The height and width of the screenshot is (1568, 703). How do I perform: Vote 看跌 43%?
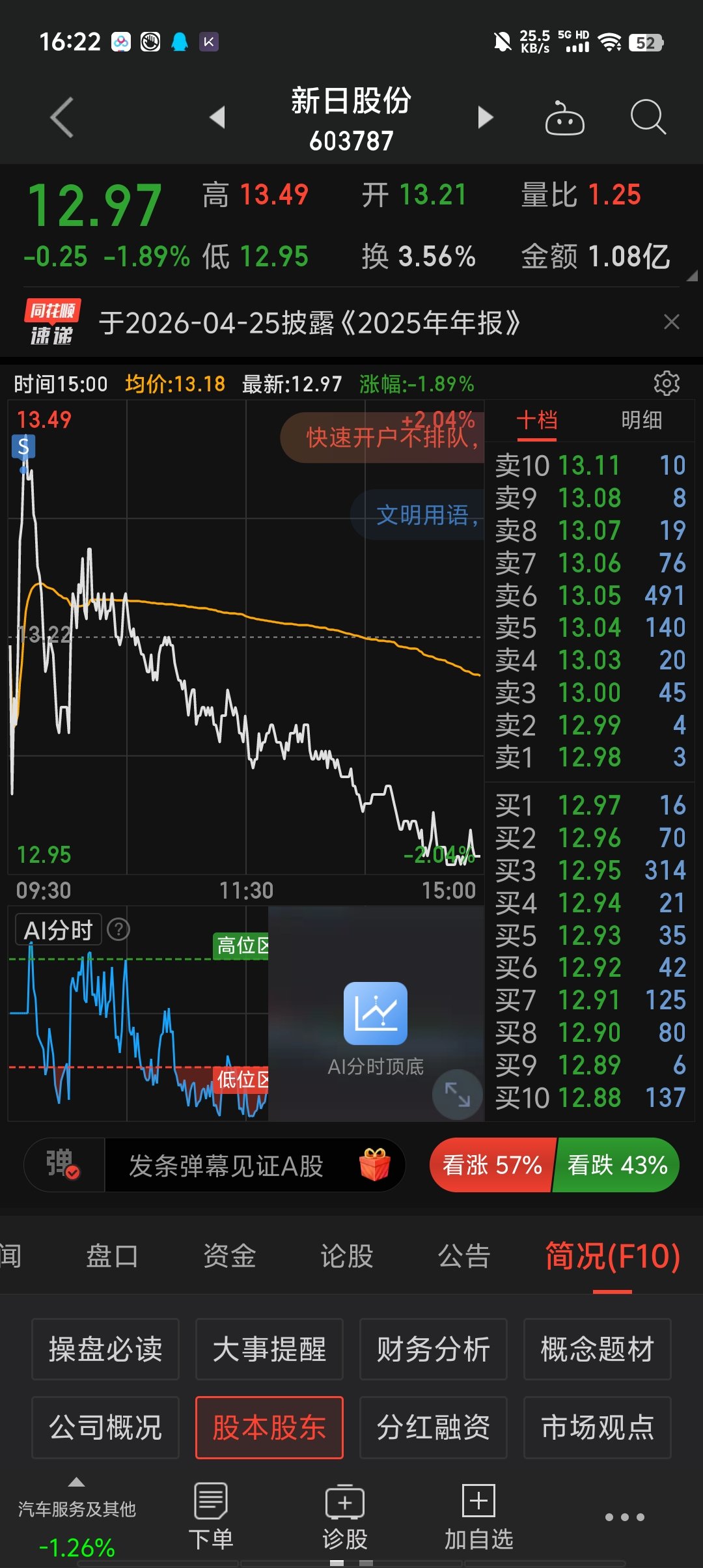[616, 1165]
